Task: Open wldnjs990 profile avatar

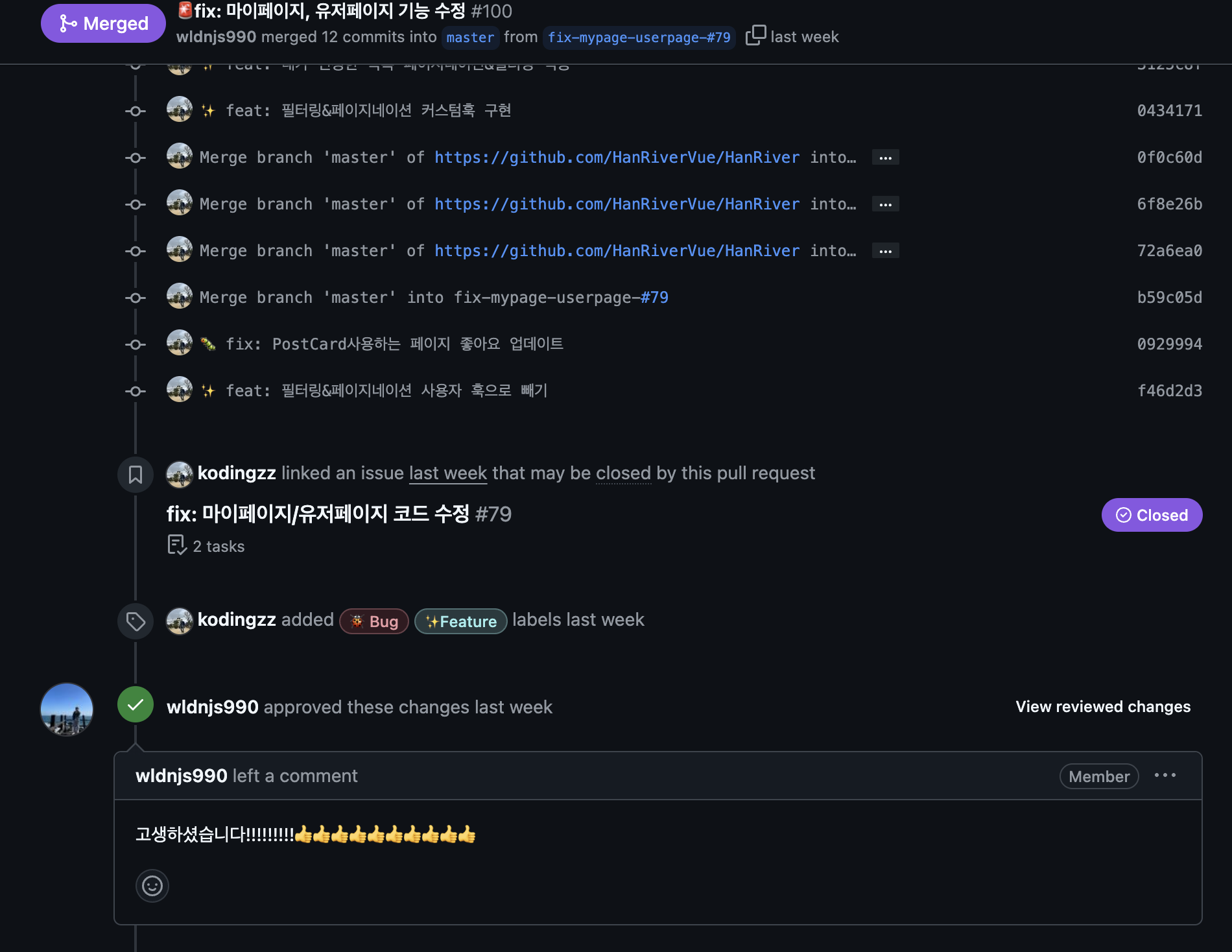Action: [x=67, y=709]
